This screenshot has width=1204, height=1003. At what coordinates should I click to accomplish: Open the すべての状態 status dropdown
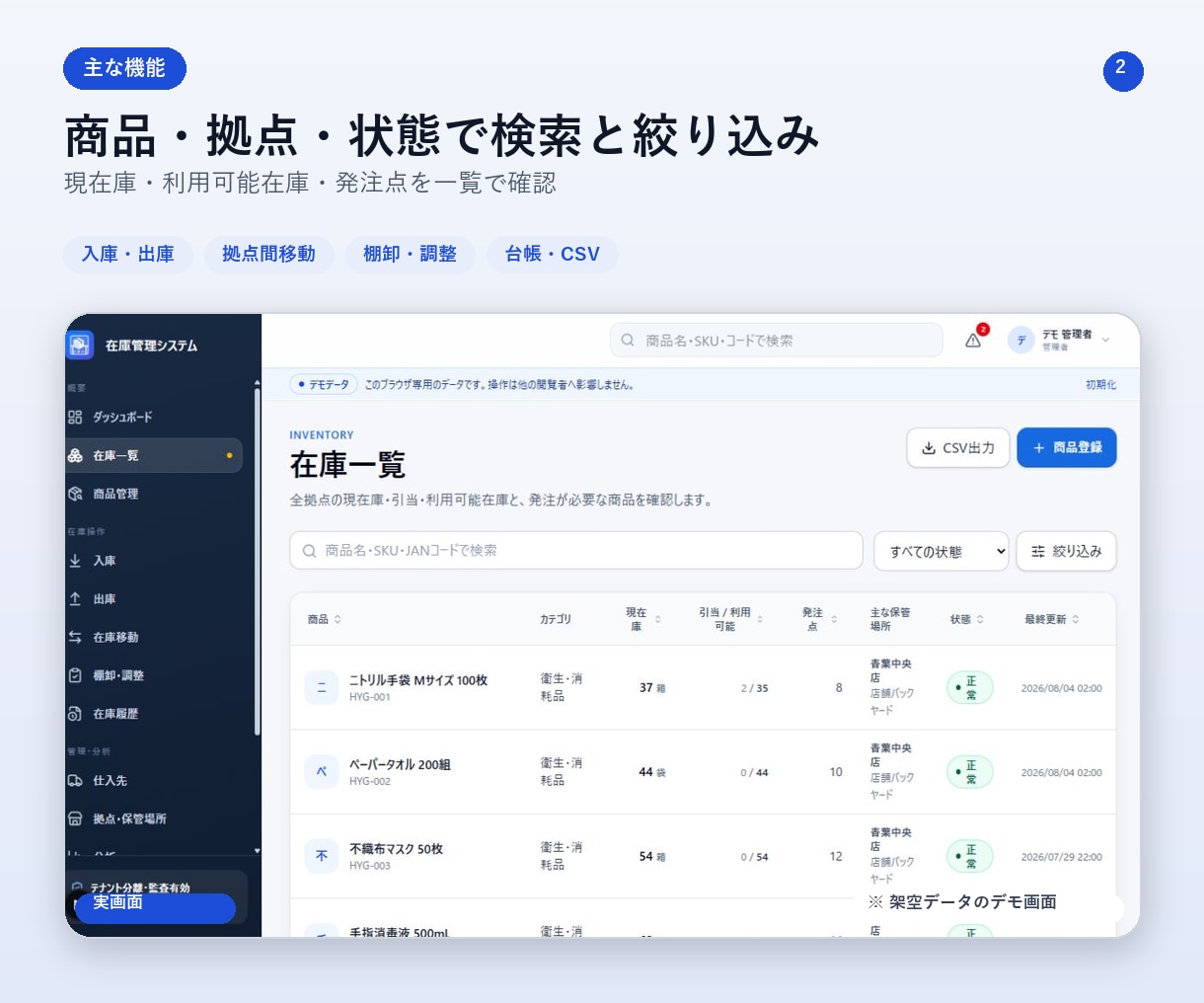(x=941, y=552)
